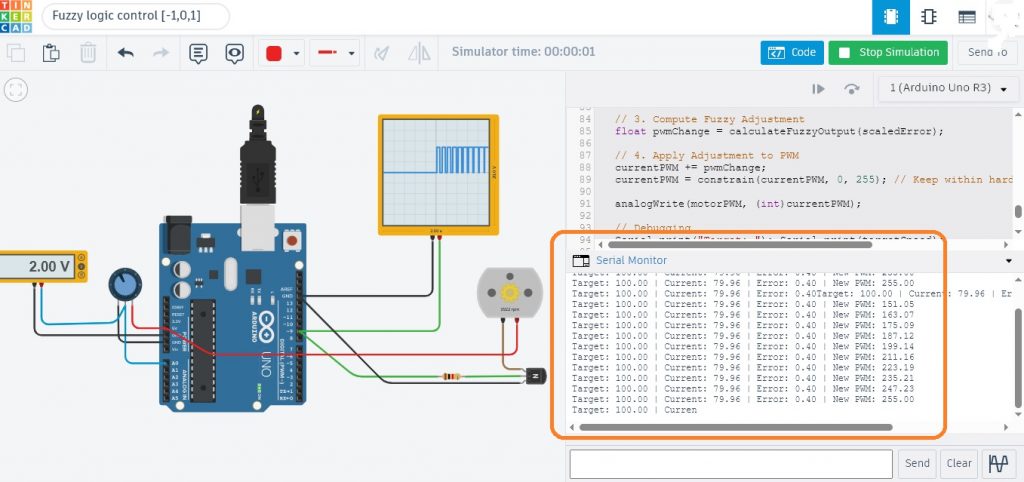Screen dimensions: 1024x482
Task: Click the oscilloscope component
Action: point(438,175)
